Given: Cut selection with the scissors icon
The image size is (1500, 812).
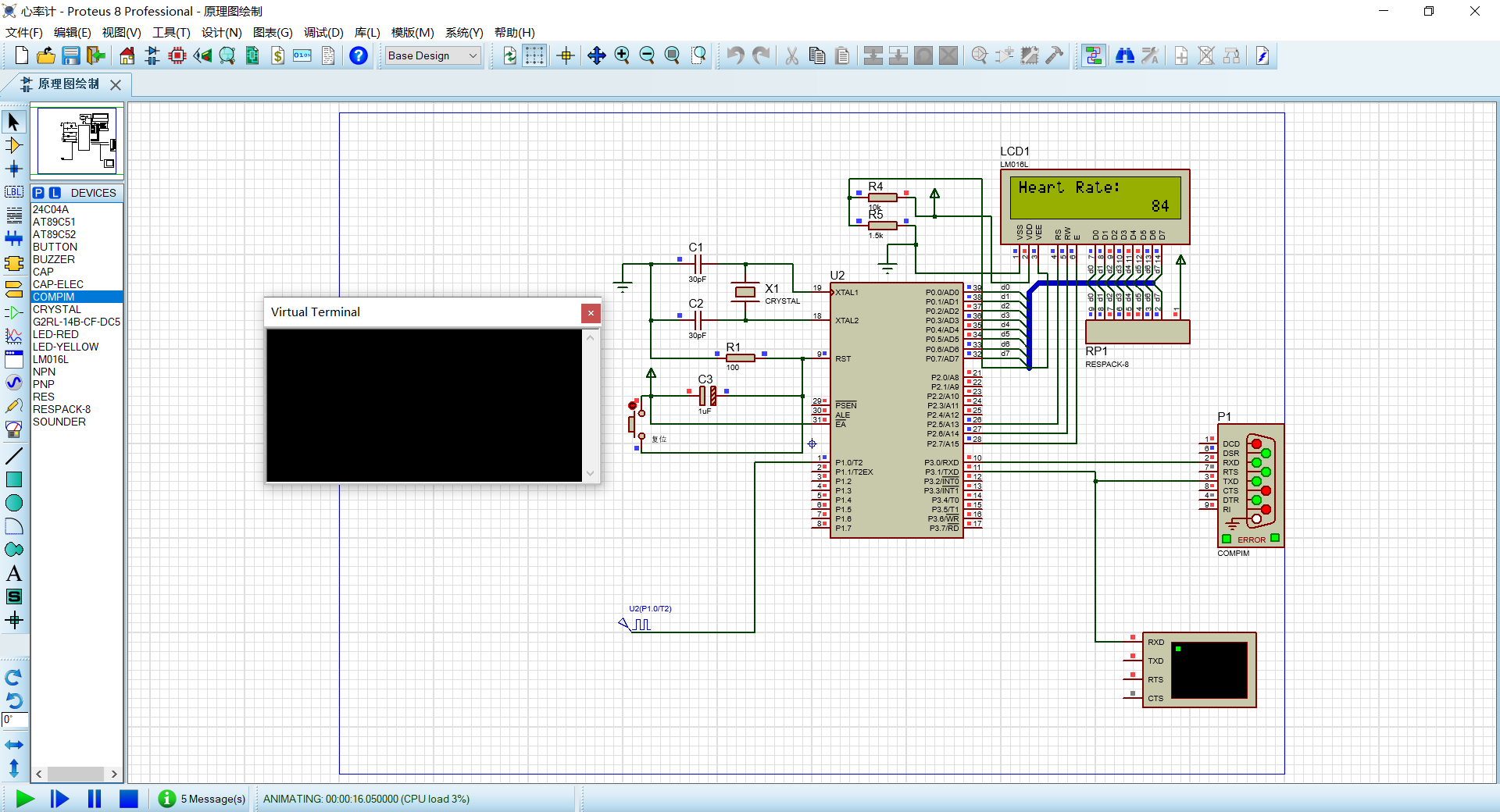Looking at the screenshot, I should [792, 55].
